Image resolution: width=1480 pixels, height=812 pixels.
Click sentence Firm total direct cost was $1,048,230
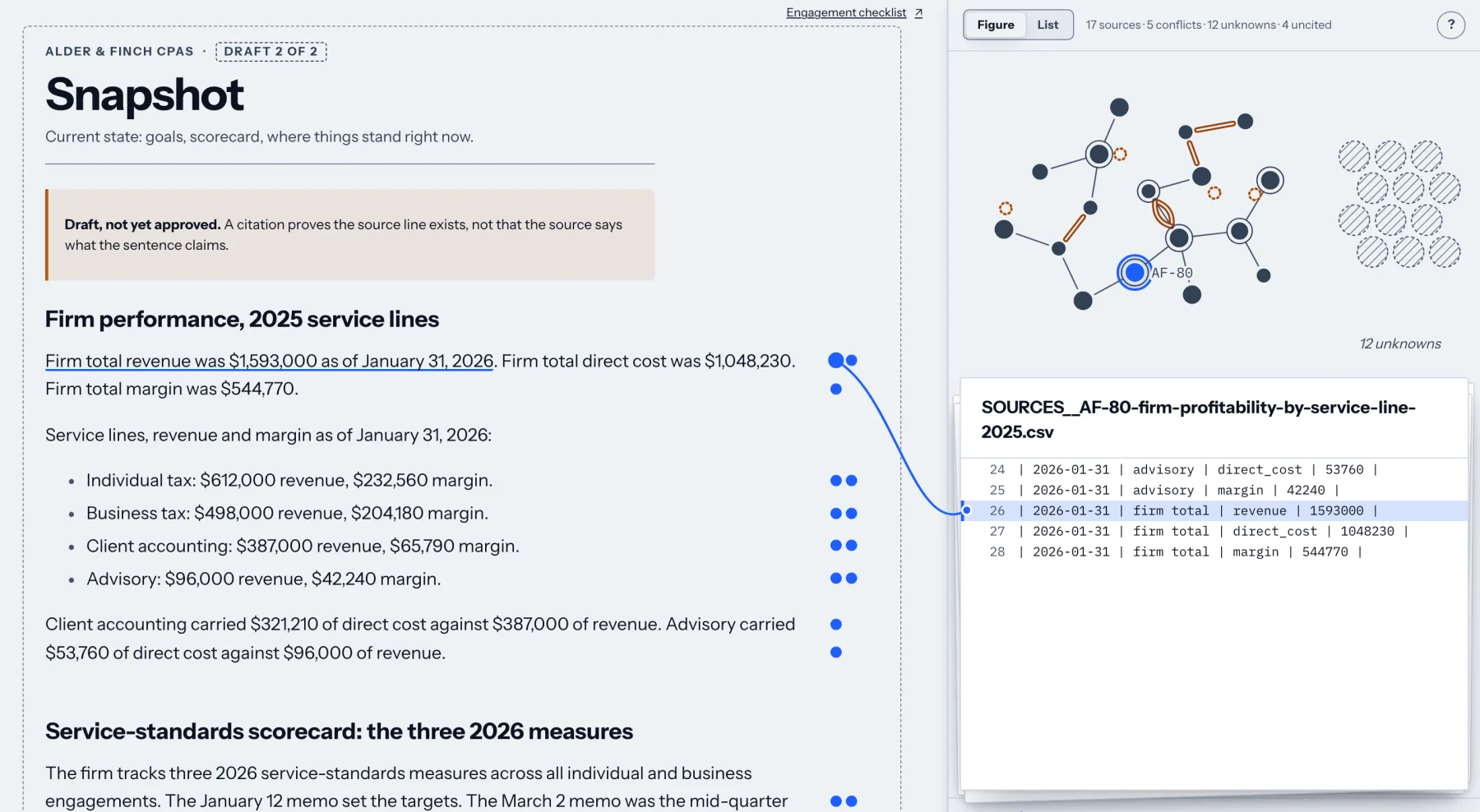pyautogui.click(x=649, y=361)
